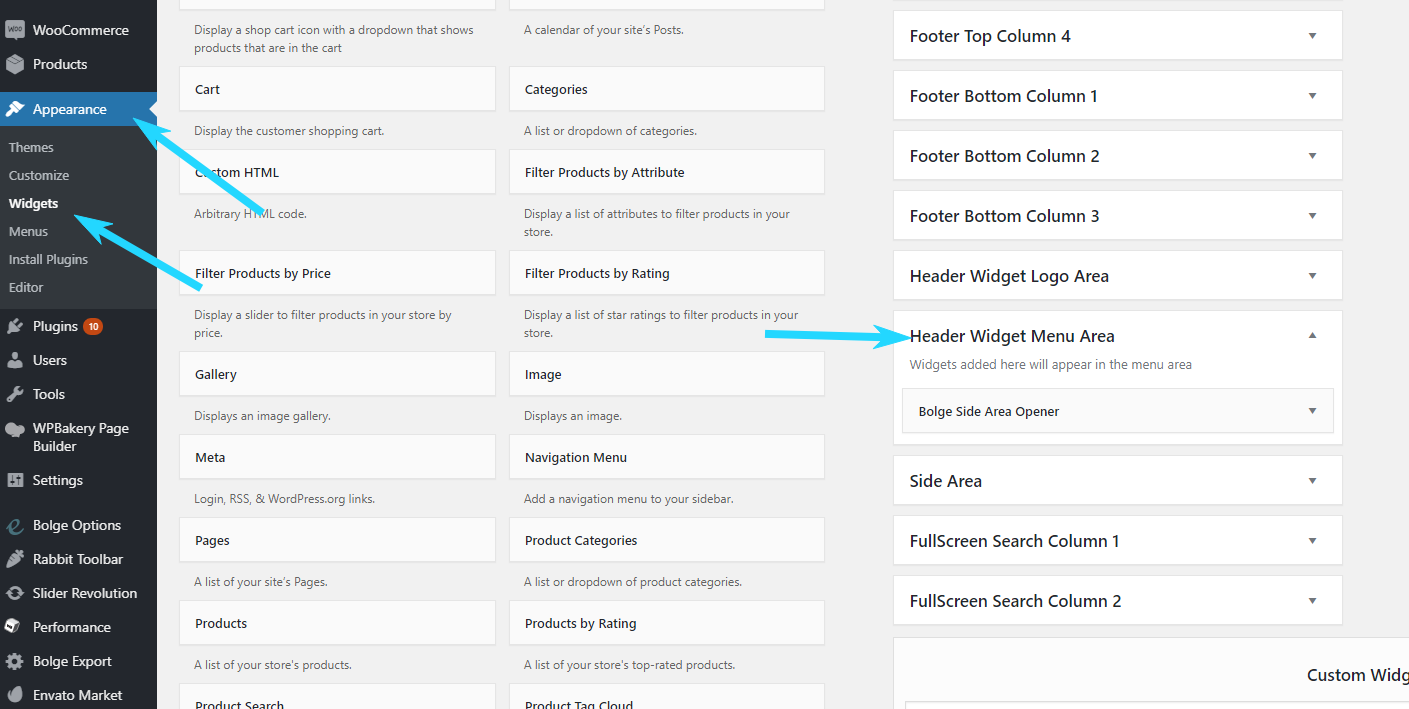Viewport: 1409px width, 709px height.
Task: Open the Plugins update count badge
Action: click(x=93, y=326)
